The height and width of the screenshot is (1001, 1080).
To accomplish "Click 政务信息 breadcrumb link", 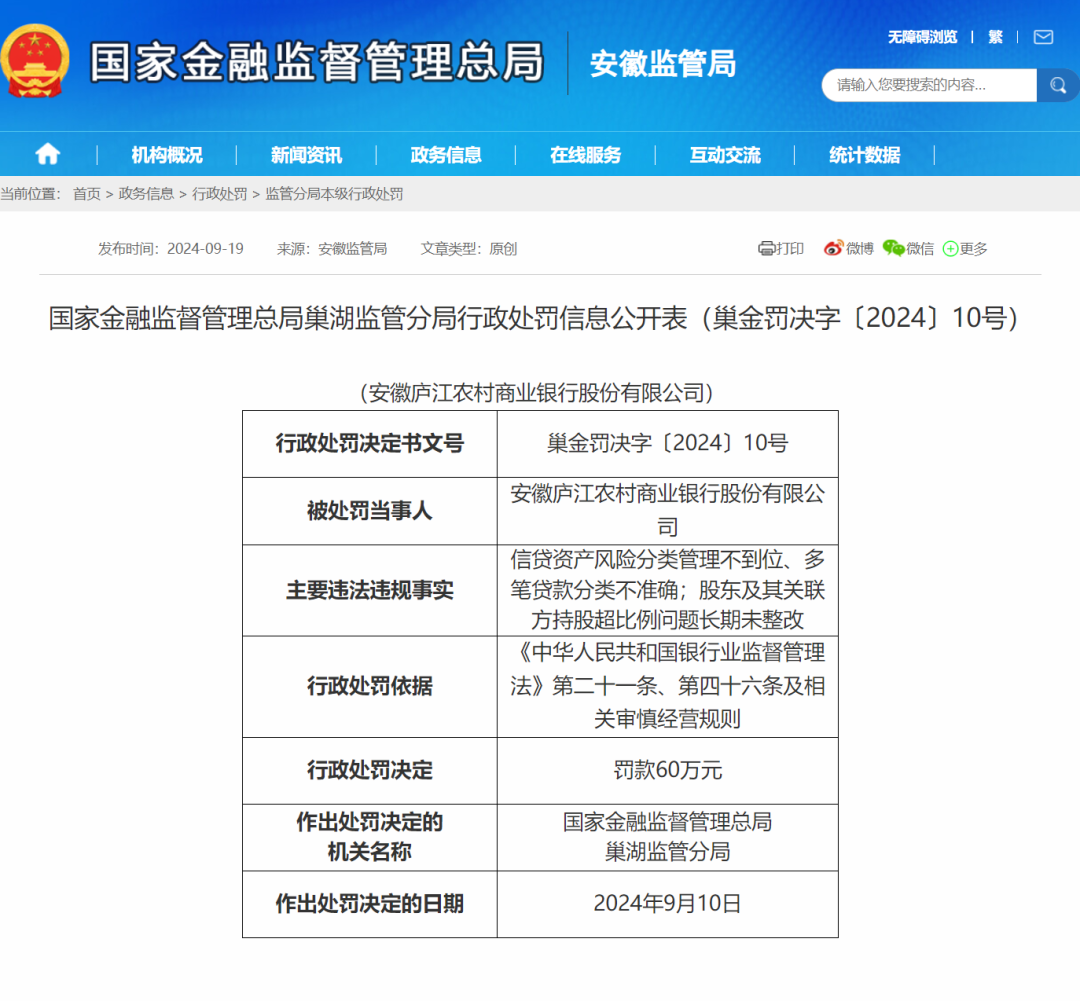I will point(146,194).
